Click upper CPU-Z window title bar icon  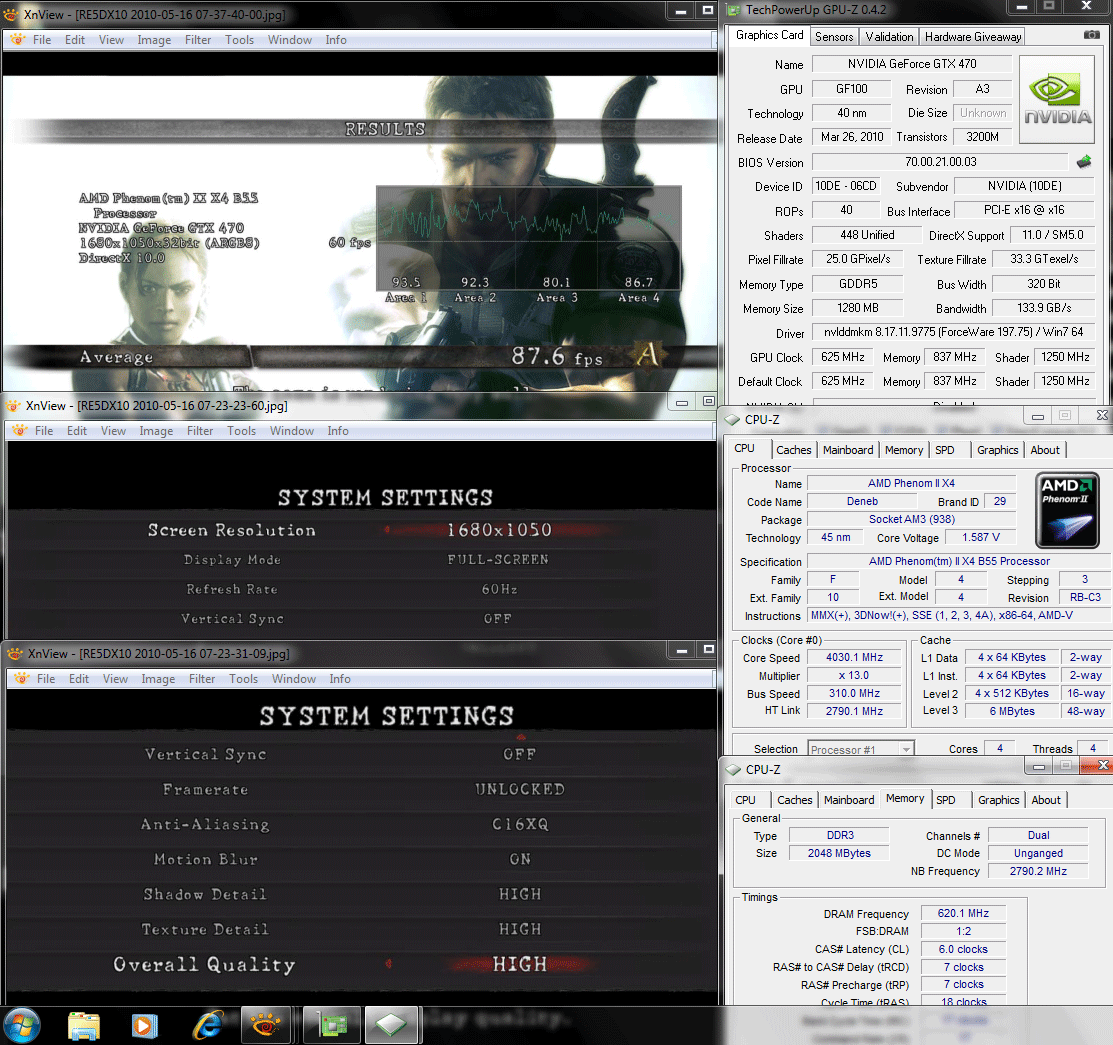(x=733, y=420)
